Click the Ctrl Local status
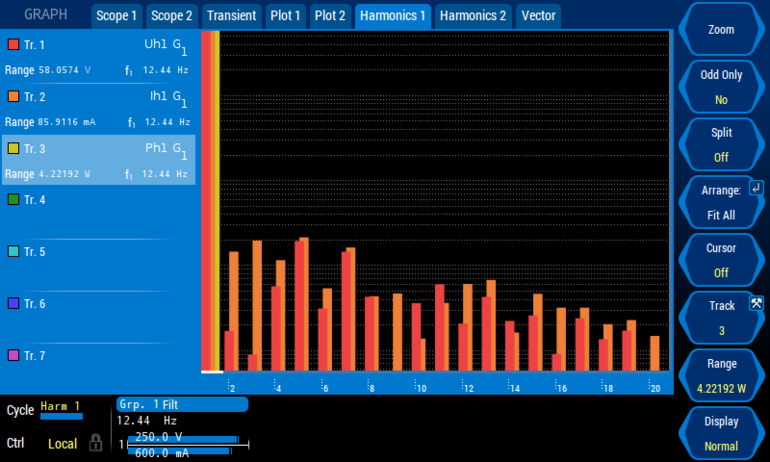 [x=62, y=444]
